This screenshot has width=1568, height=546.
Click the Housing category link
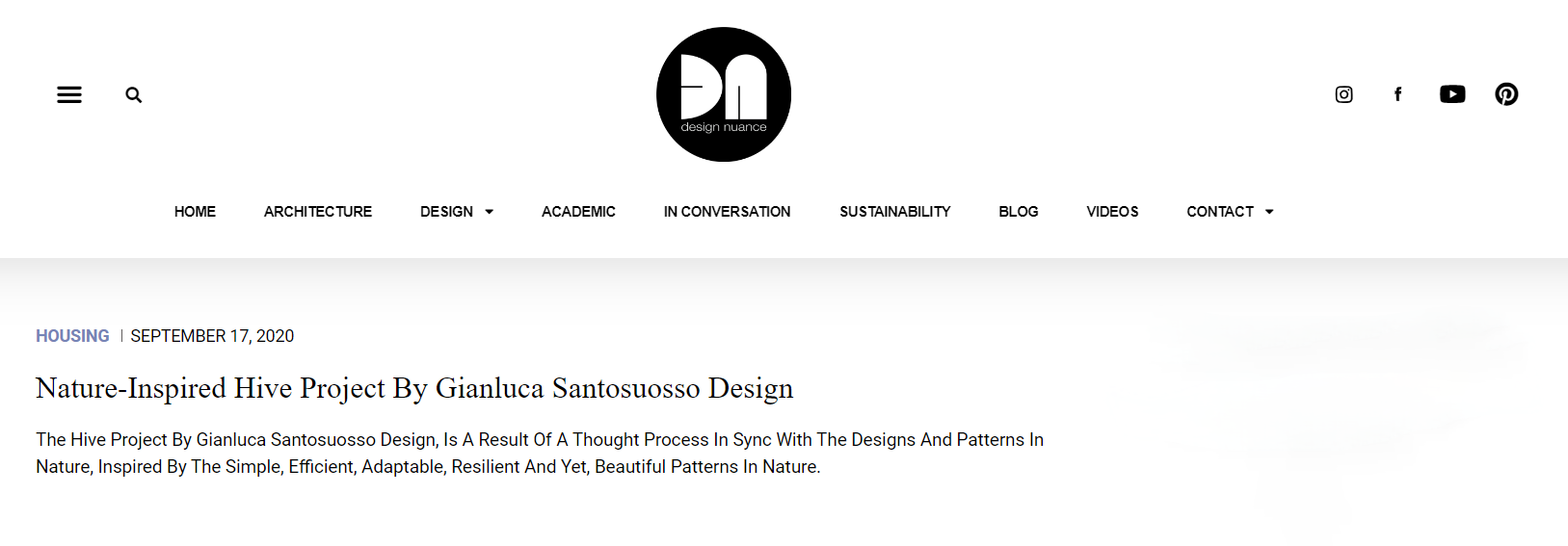pos(72,336)
